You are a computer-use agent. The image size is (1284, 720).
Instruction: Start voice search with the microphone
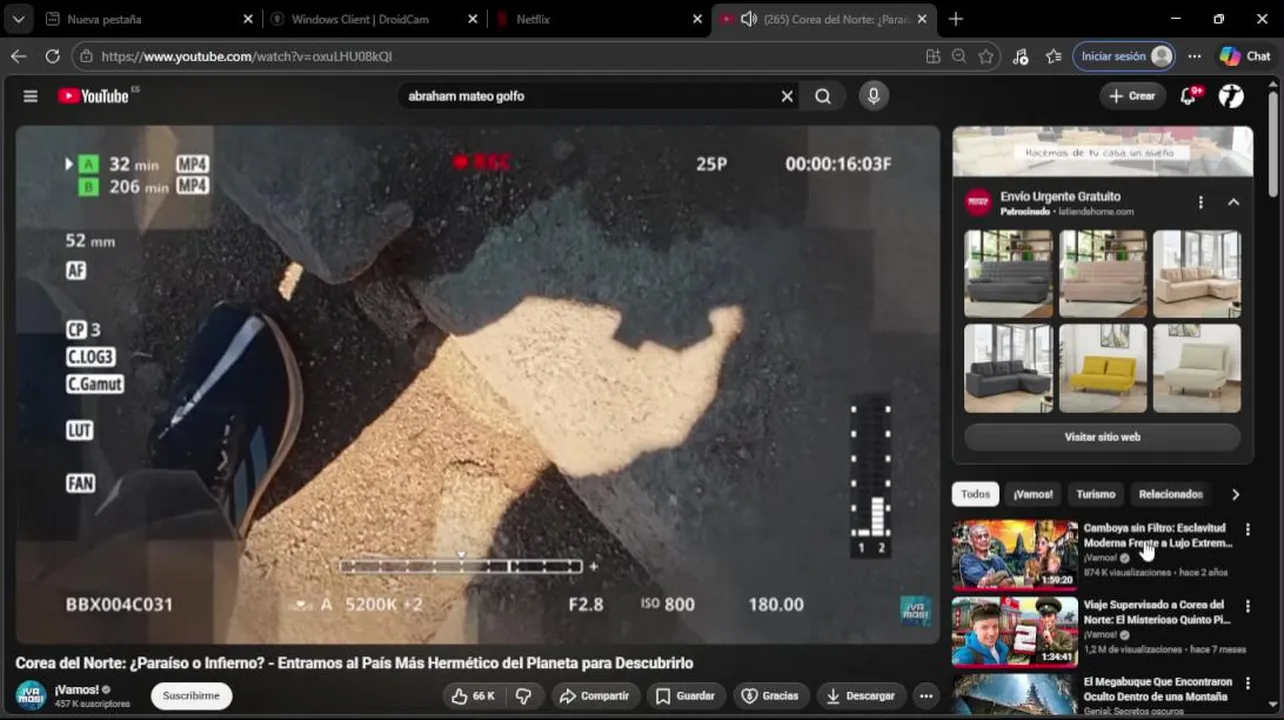(x=873, y=96)
